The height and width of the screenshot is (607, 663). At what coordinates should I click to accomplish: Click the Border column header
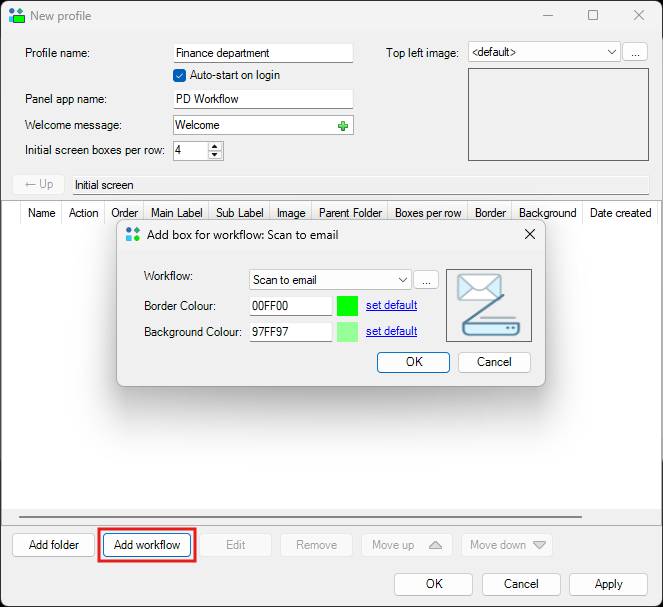tap(490, 213)
